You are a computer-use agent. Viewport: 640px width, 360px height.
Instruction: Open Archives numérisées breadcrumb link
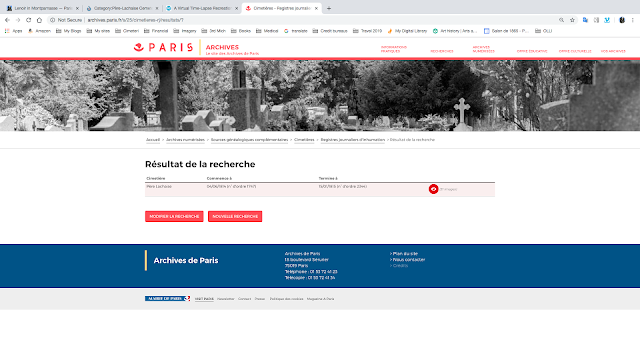point(185,140)
